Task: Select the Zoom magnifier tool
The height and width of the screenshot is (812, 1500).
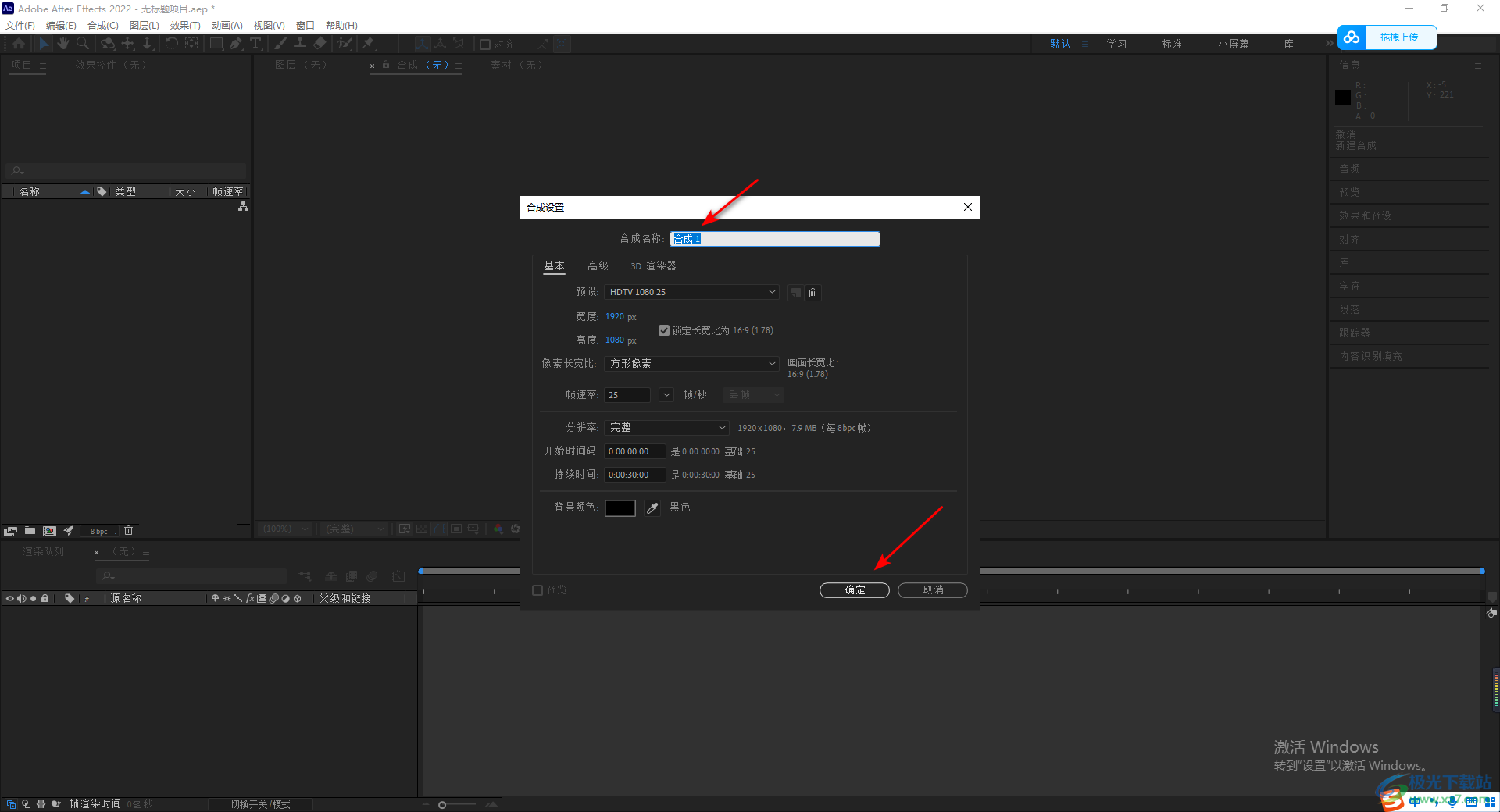Action: 82,44
